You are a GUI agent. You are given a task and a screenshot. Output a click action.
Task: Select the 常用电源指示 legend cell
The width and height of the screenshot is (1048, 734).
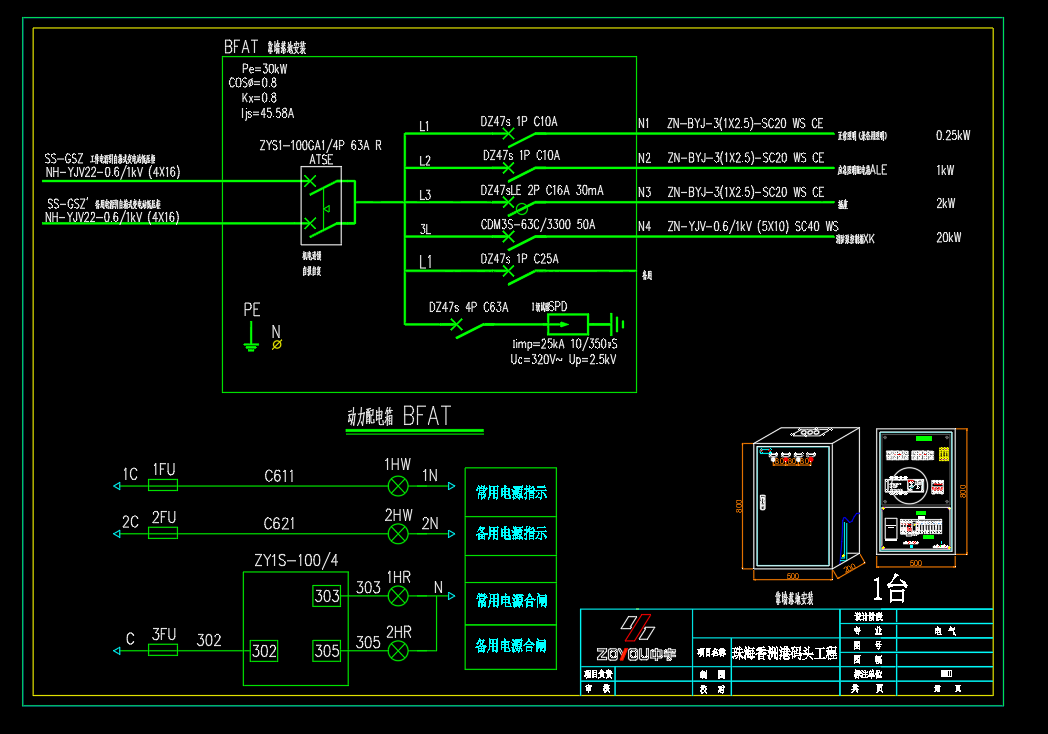tap(511, 493)
